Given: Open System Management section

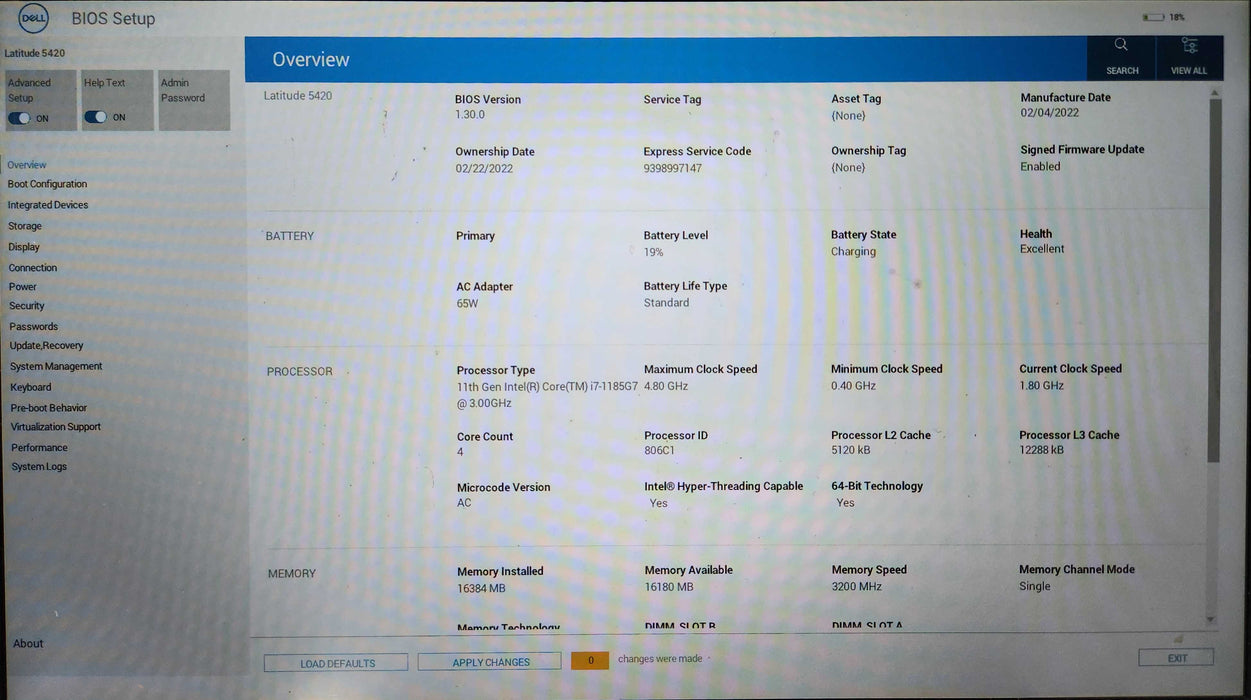Looking at the screenshot, I should pyautogui.click(x=56, y=367).
